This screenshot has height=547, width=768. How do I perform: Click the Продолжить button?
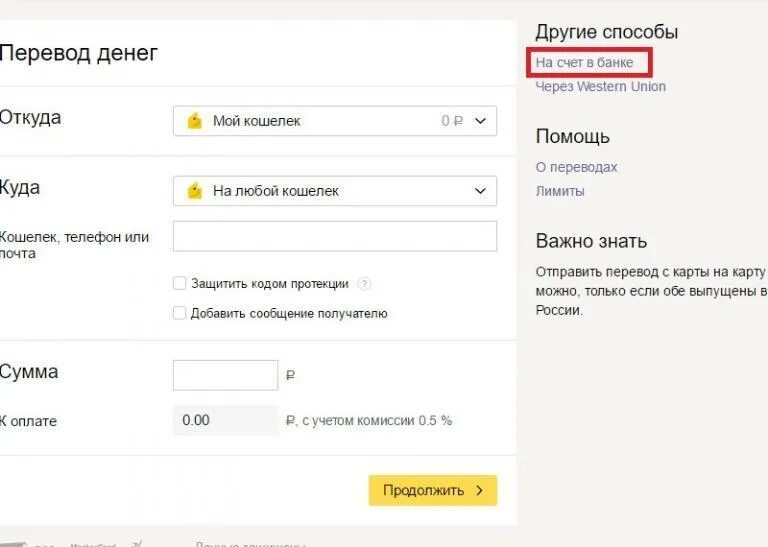[x=432, y=490]
